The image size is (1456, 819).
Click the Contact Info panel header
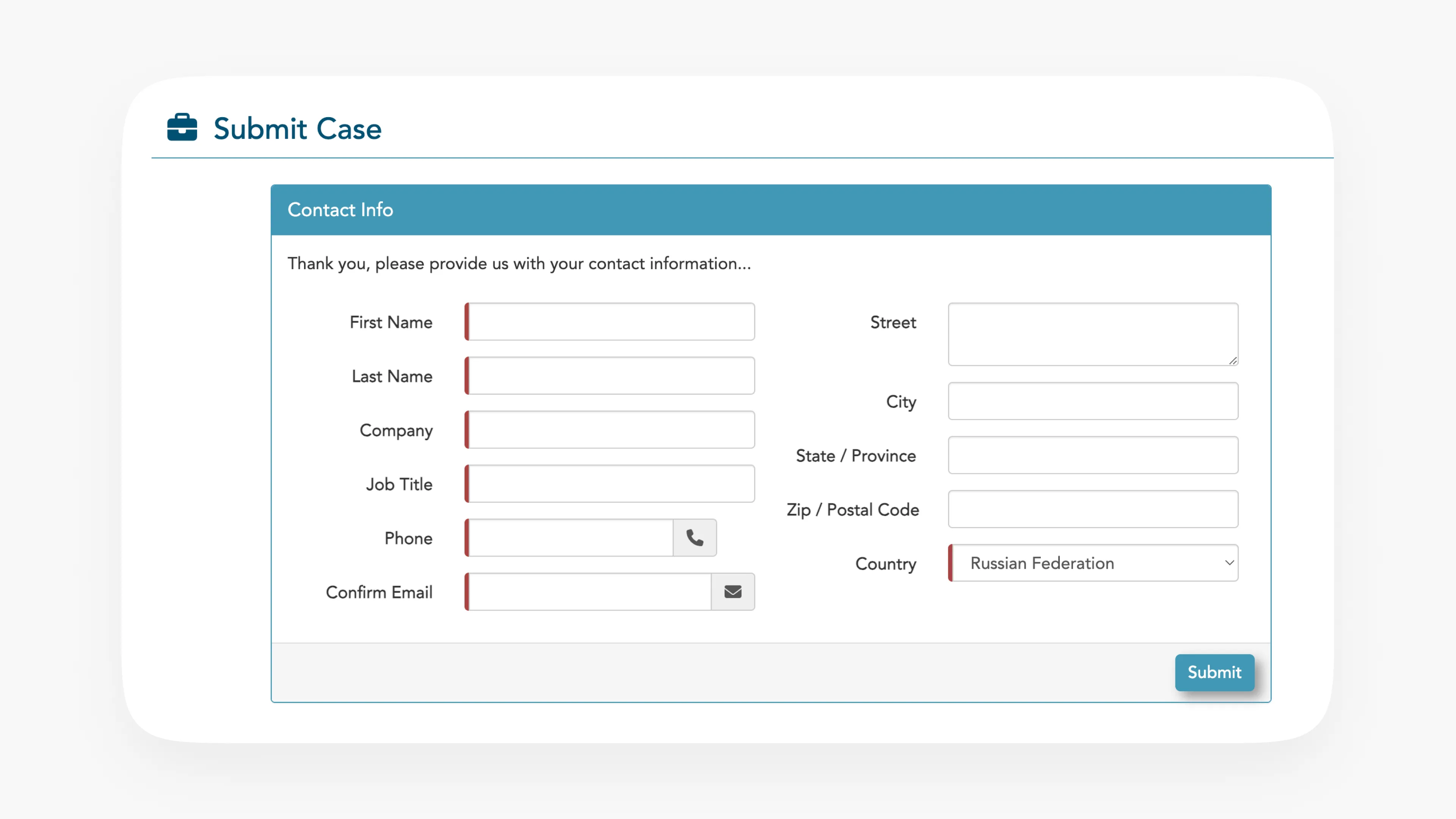[771, 210]
